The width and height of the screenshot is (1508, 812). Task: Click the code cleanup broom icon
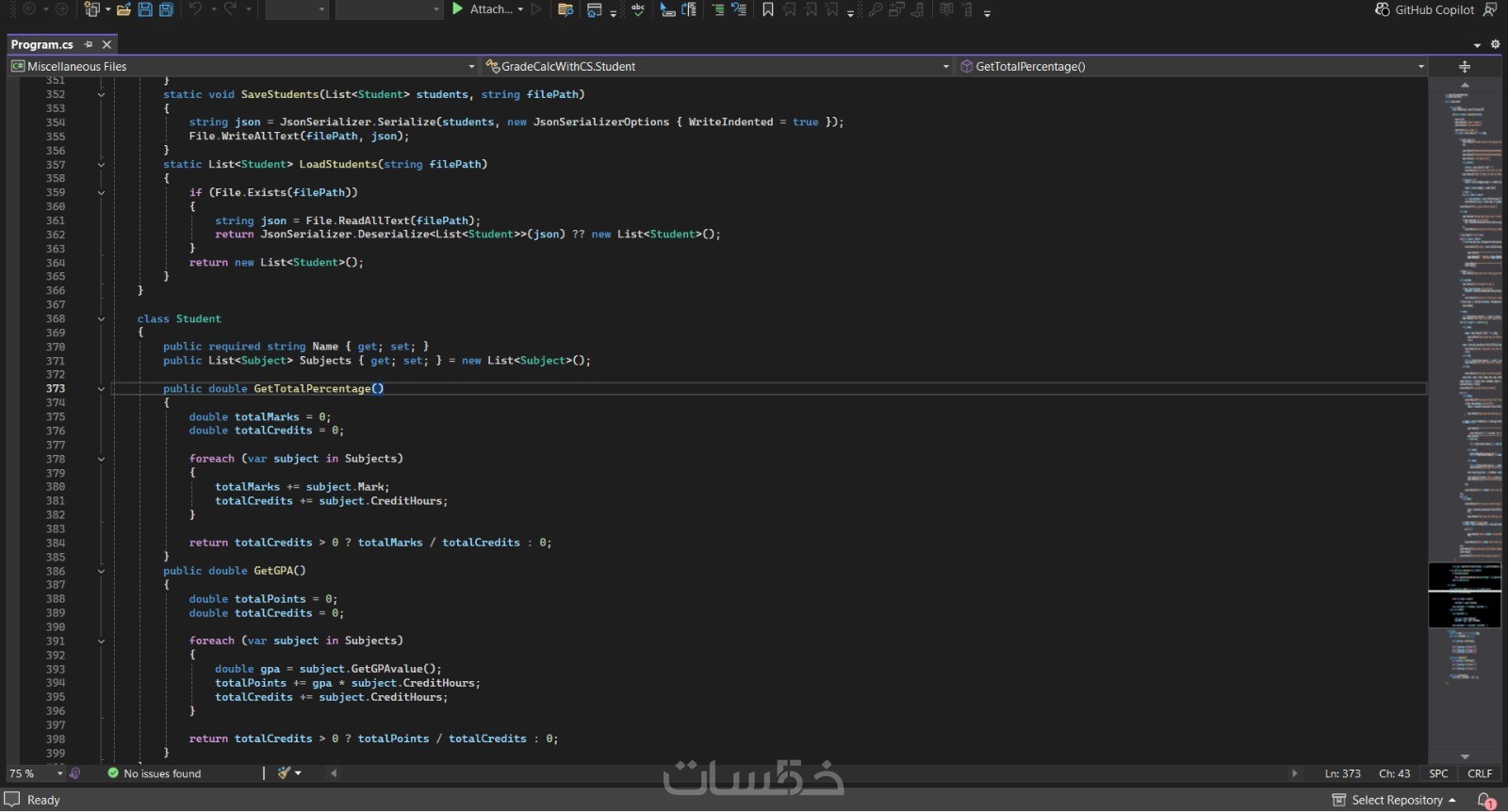(x=284, y=773)
